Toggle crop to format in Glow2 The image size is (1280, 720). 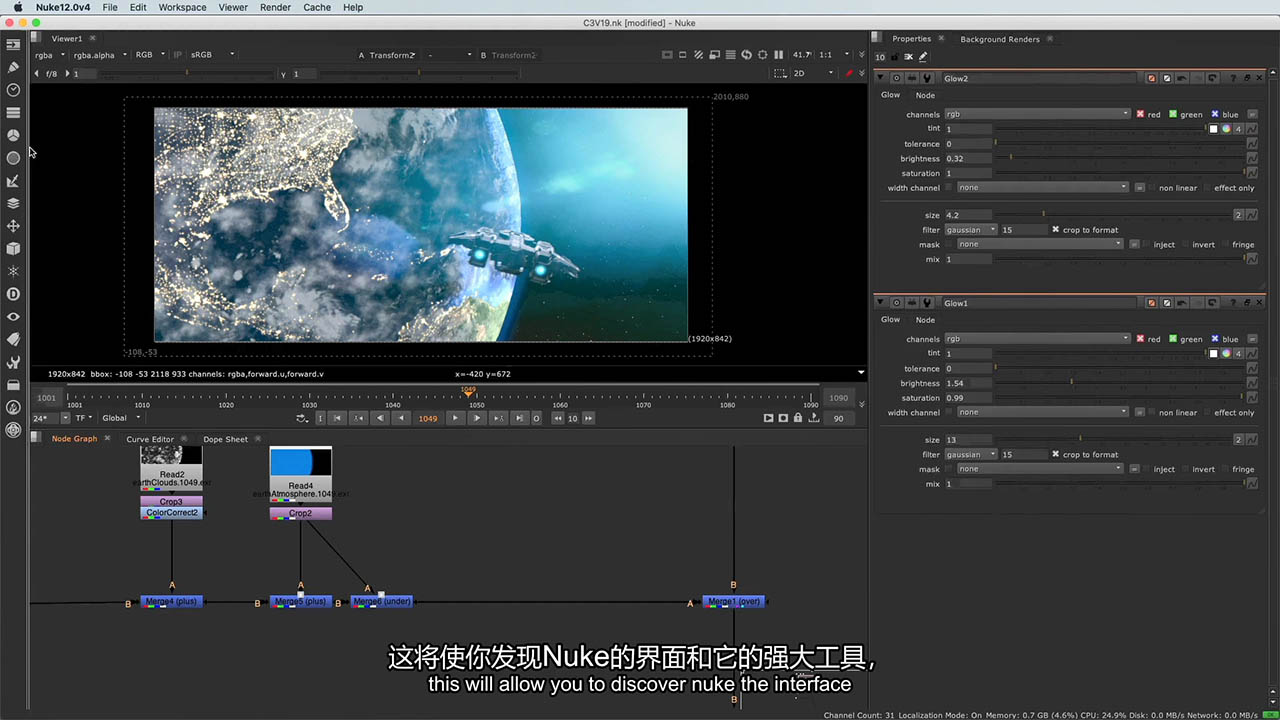[1056, 230]
